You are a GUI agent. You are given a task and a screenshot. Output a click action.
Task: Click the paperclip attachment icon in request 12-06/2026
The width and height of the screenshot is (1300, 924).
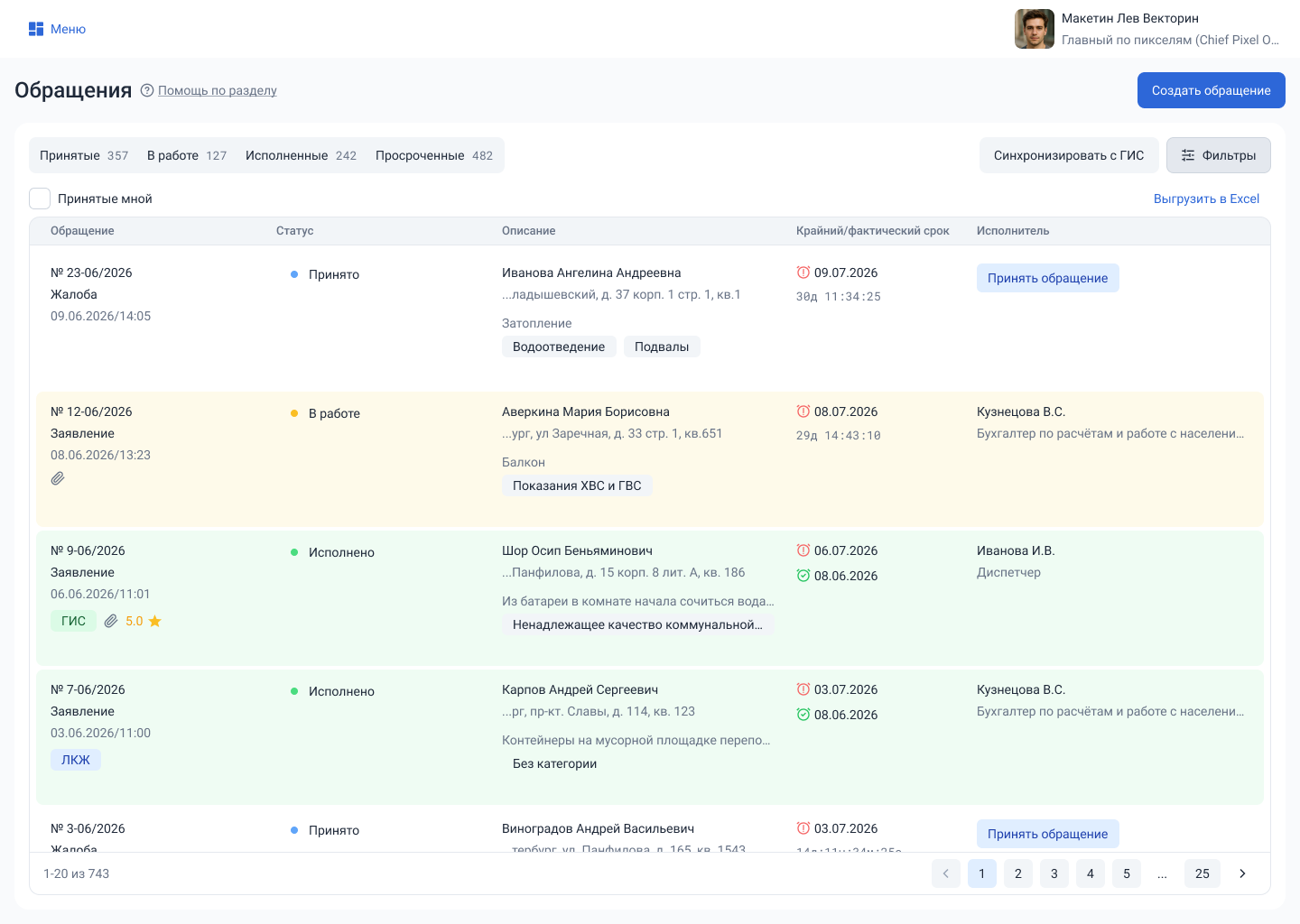click(58, 478)
